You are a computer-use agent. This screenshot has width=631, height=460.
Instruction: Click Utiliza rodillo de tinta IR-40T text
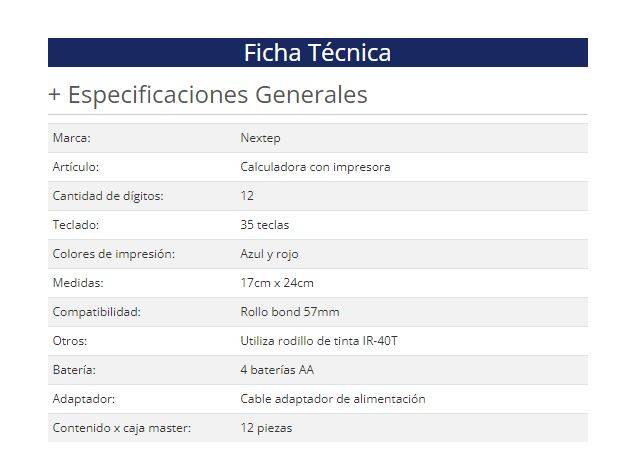[319, 341]
